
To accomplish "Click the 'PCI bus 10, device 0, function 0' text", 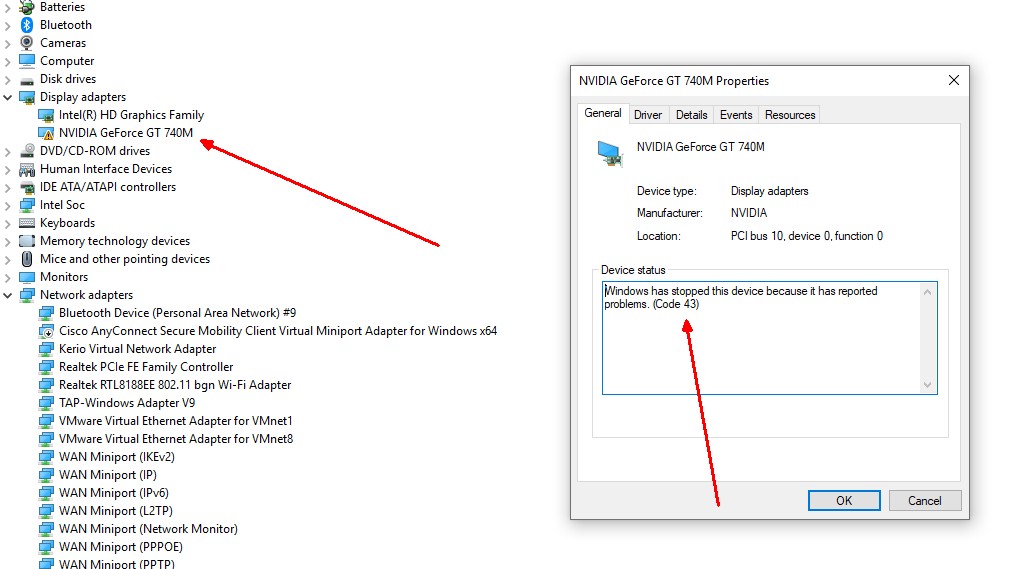I will point(806,236).
